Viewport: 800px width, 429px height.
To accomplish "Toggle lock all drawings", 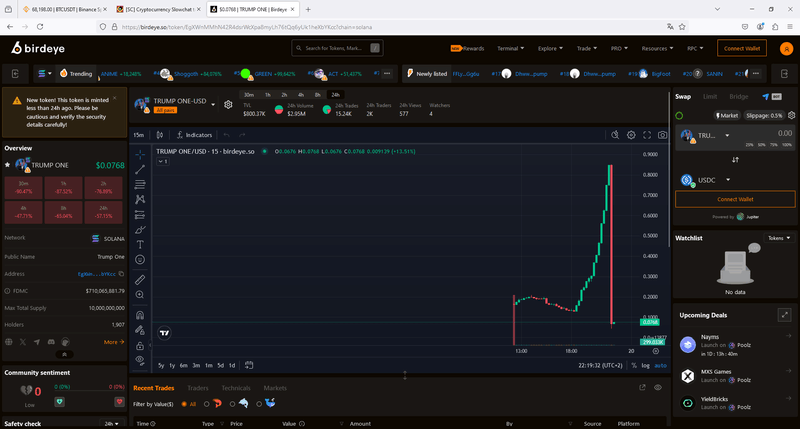I will [x=140, y=345].
